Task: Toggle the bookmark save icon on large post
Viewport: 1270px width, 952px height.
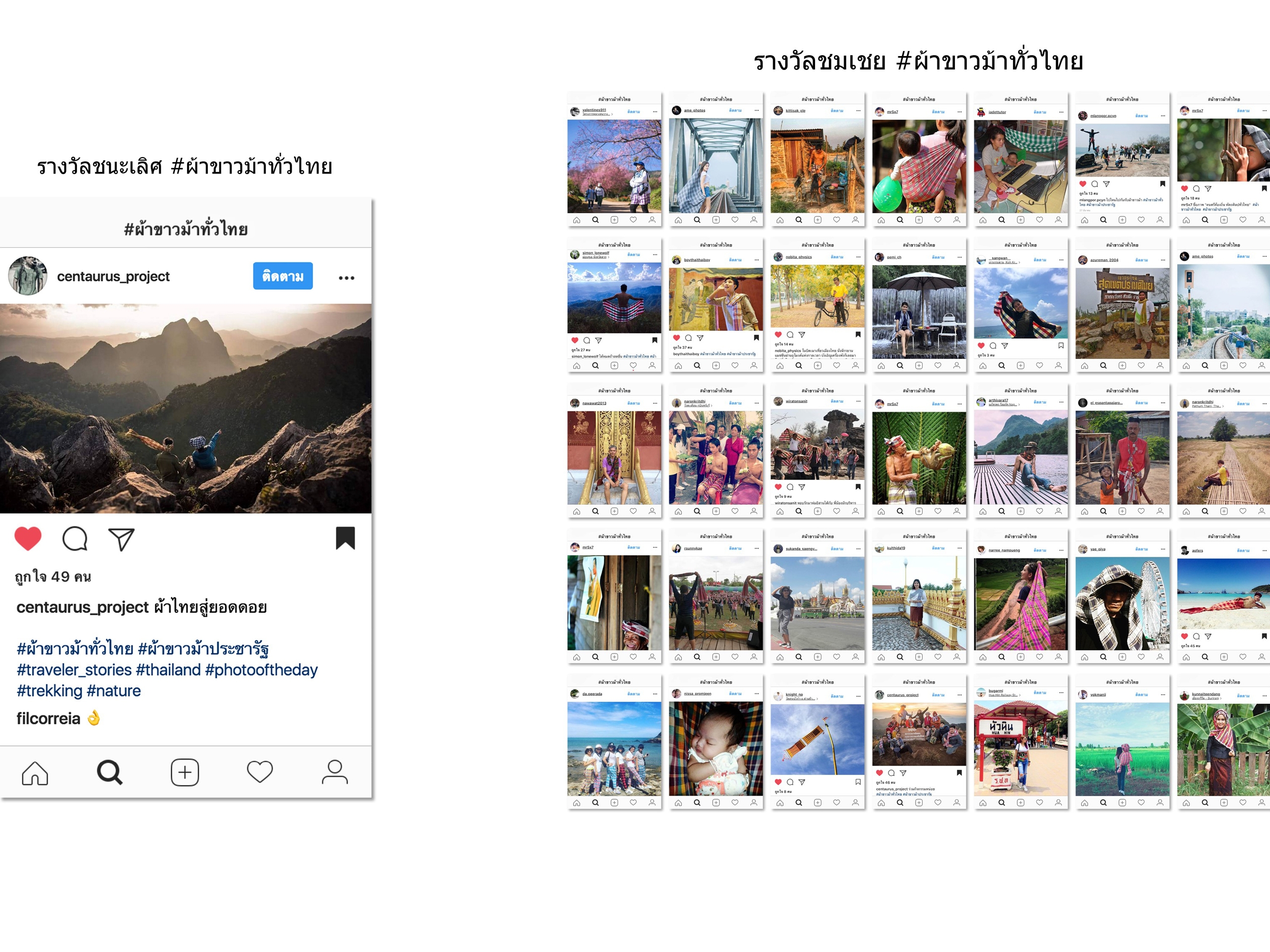Action: click(345, 537)
